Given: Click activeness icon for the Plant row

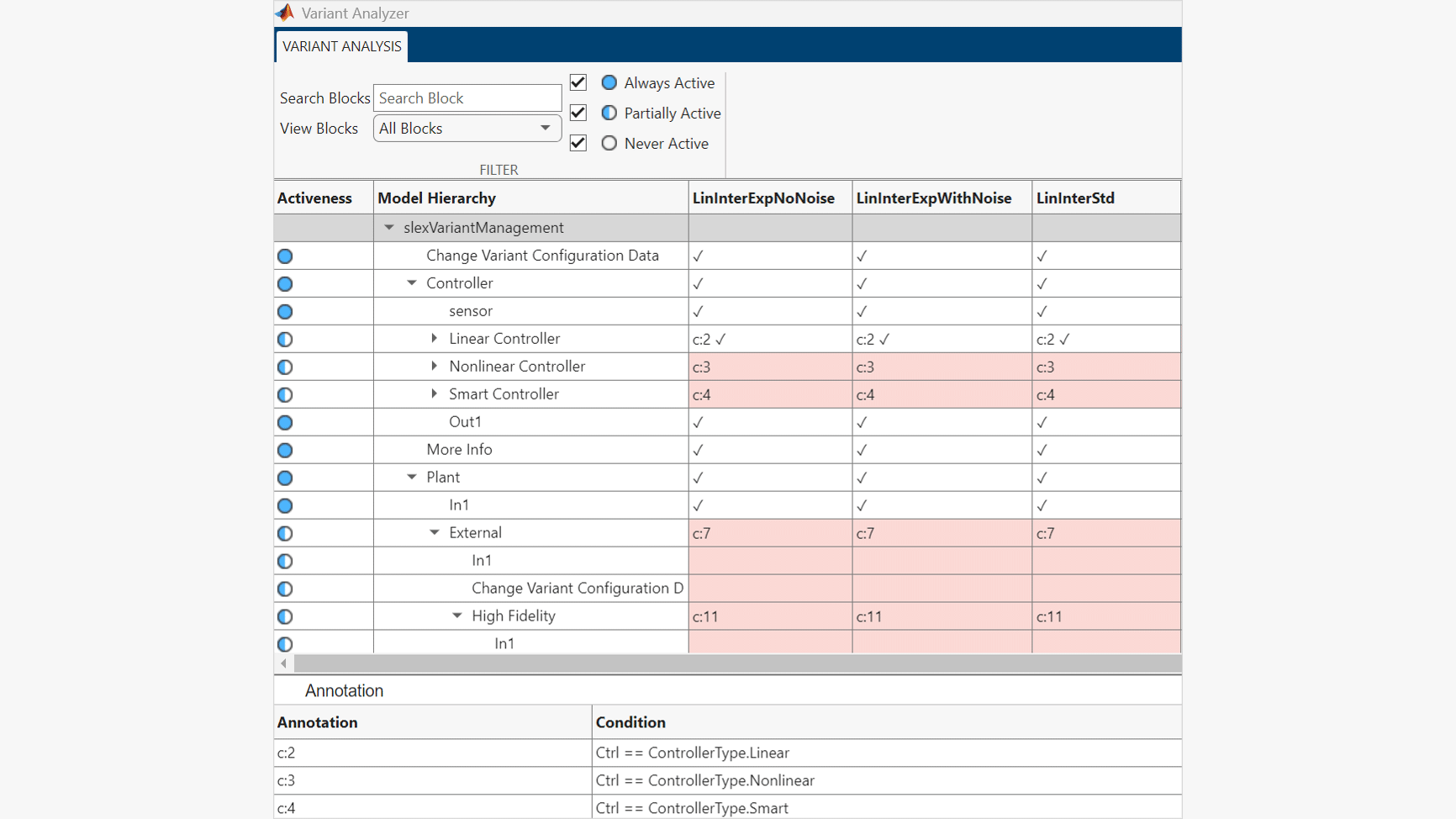Looking at the screenshot, I should (285, 478).
